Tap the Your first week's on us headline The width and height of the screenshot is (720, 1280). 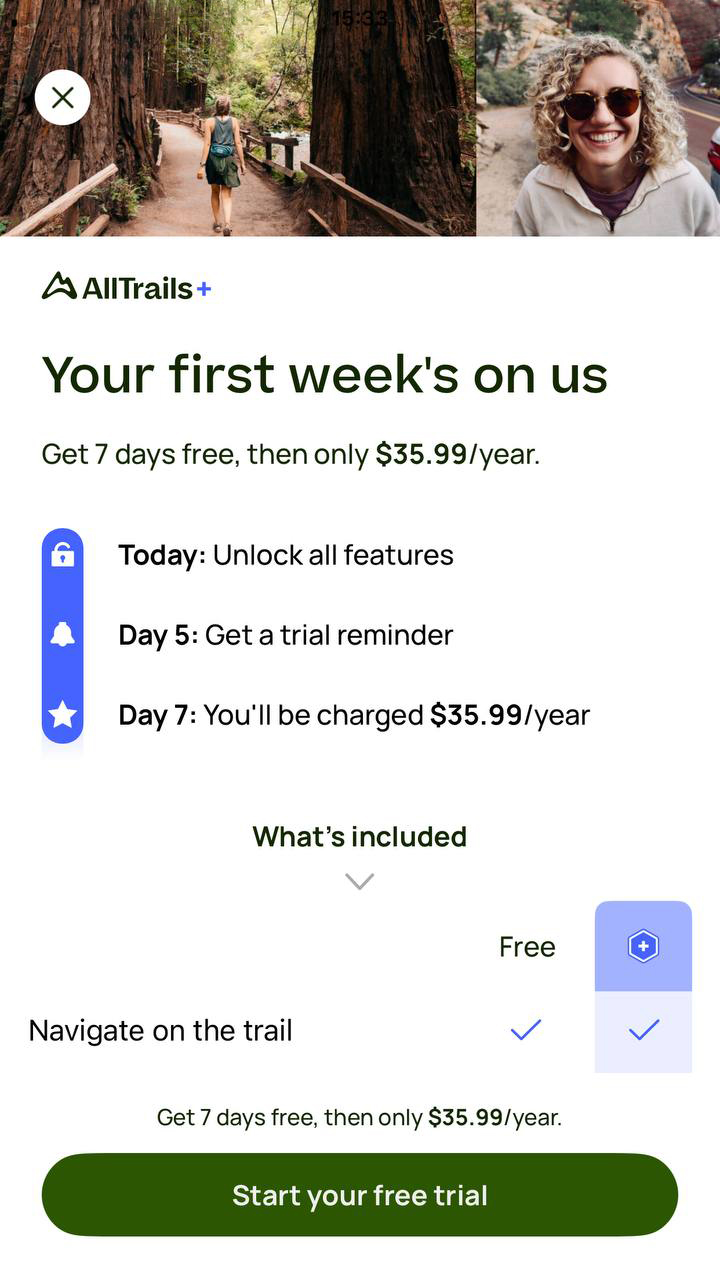click(325, 374)
